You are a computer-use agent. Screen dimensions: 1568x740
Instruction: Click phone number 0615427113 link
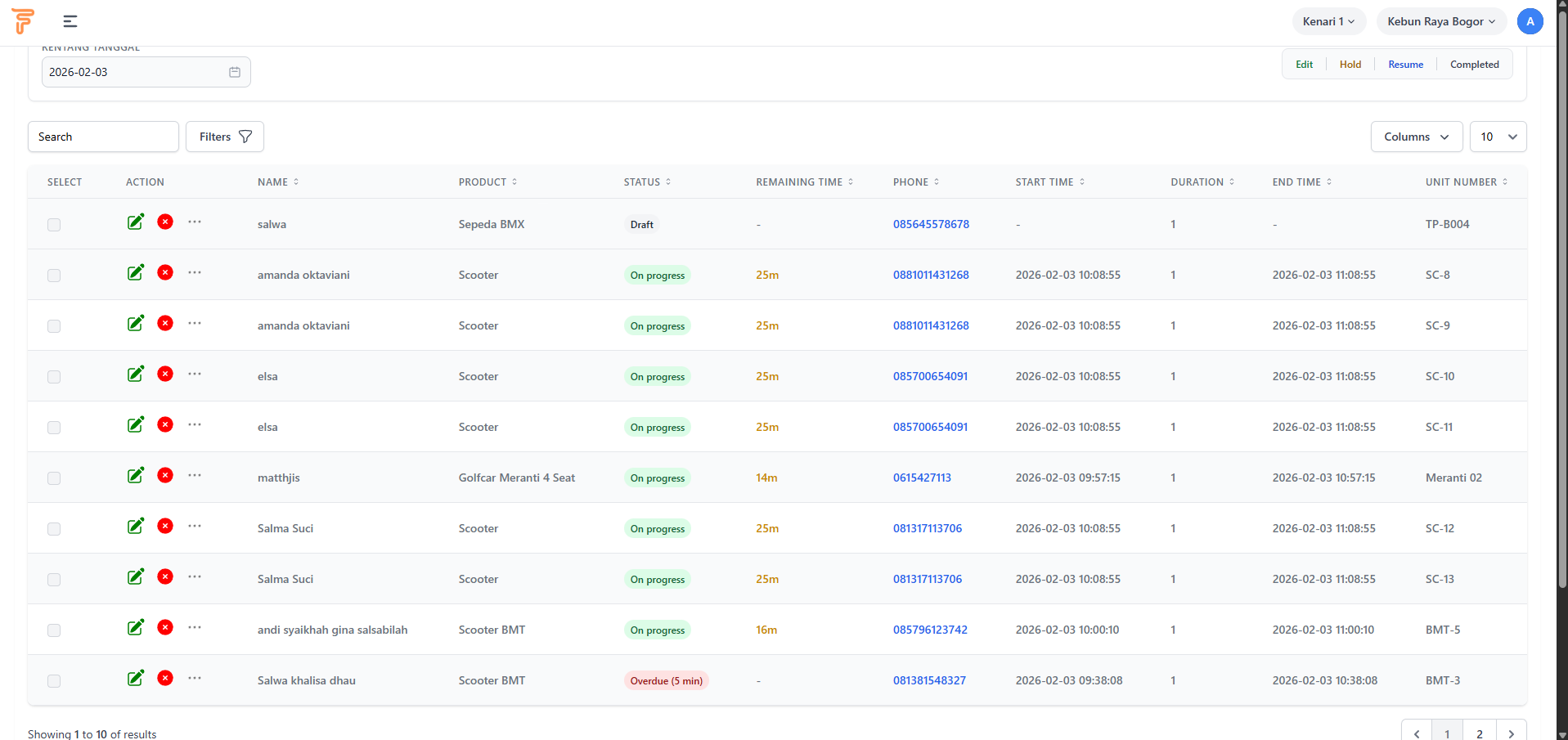click(922, 478)
